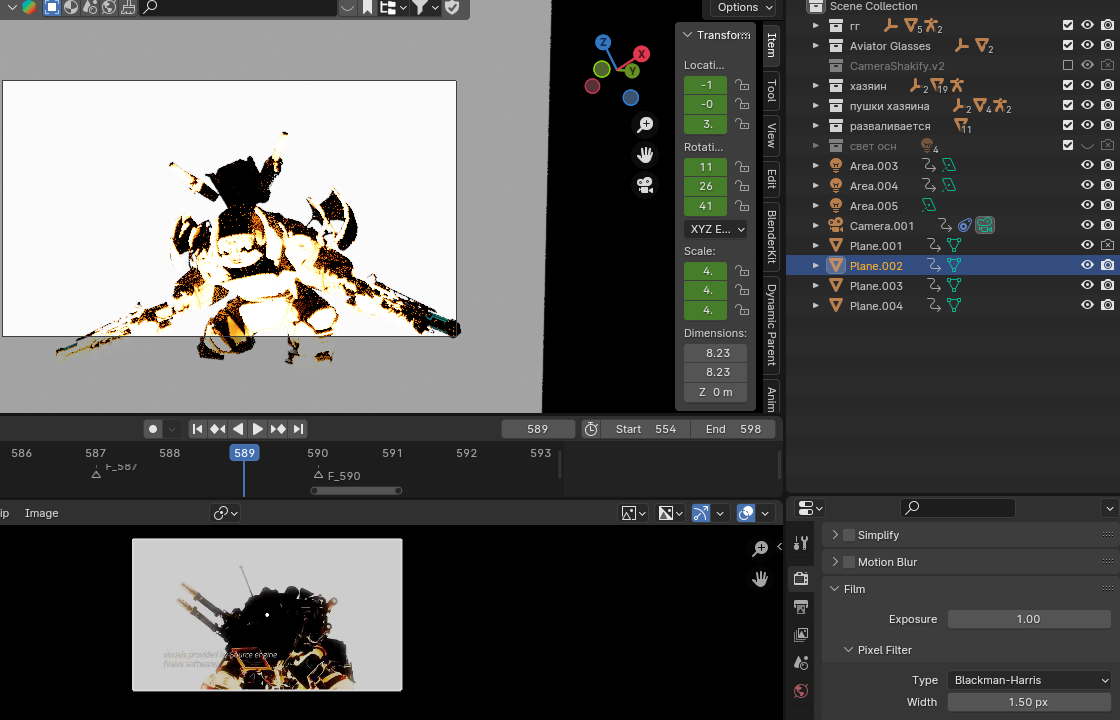
Task: Click the Options button in viewport header
Action: point(744,7)
